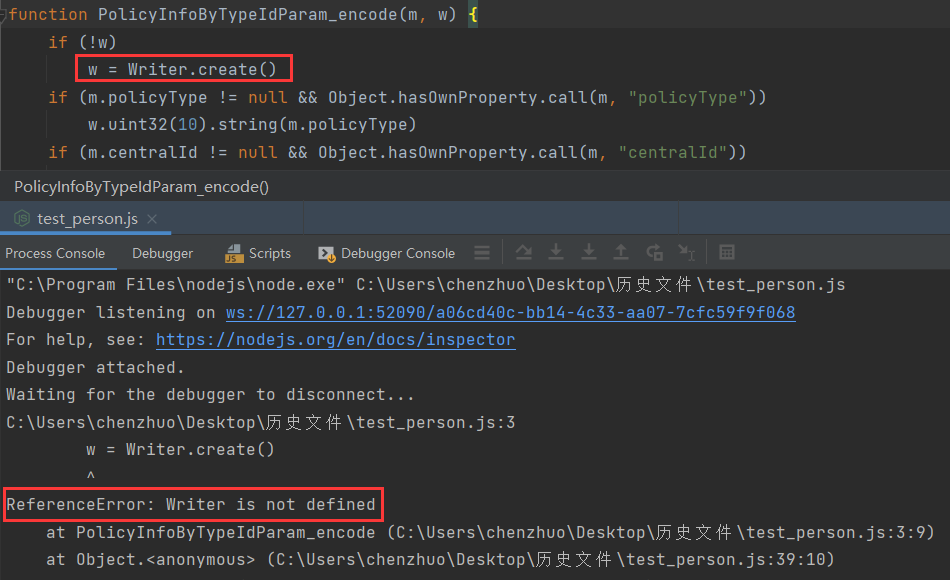Click the Step Over debugger icon
Screen dimensions: 950x580
tap(523, 253)
